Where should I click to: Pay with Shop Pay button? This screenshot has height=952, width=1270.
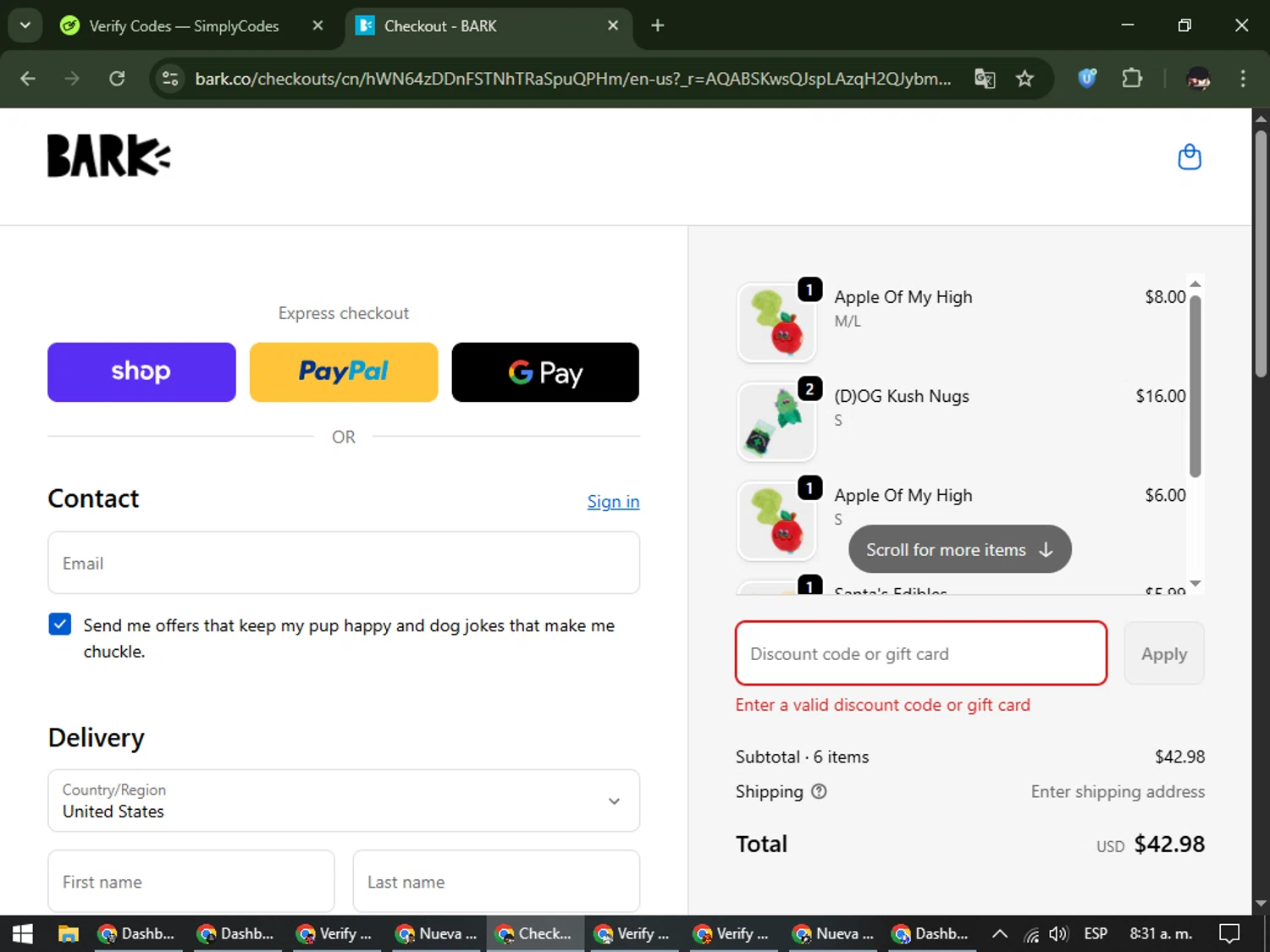pyautogui.click(x=141, y=372)
